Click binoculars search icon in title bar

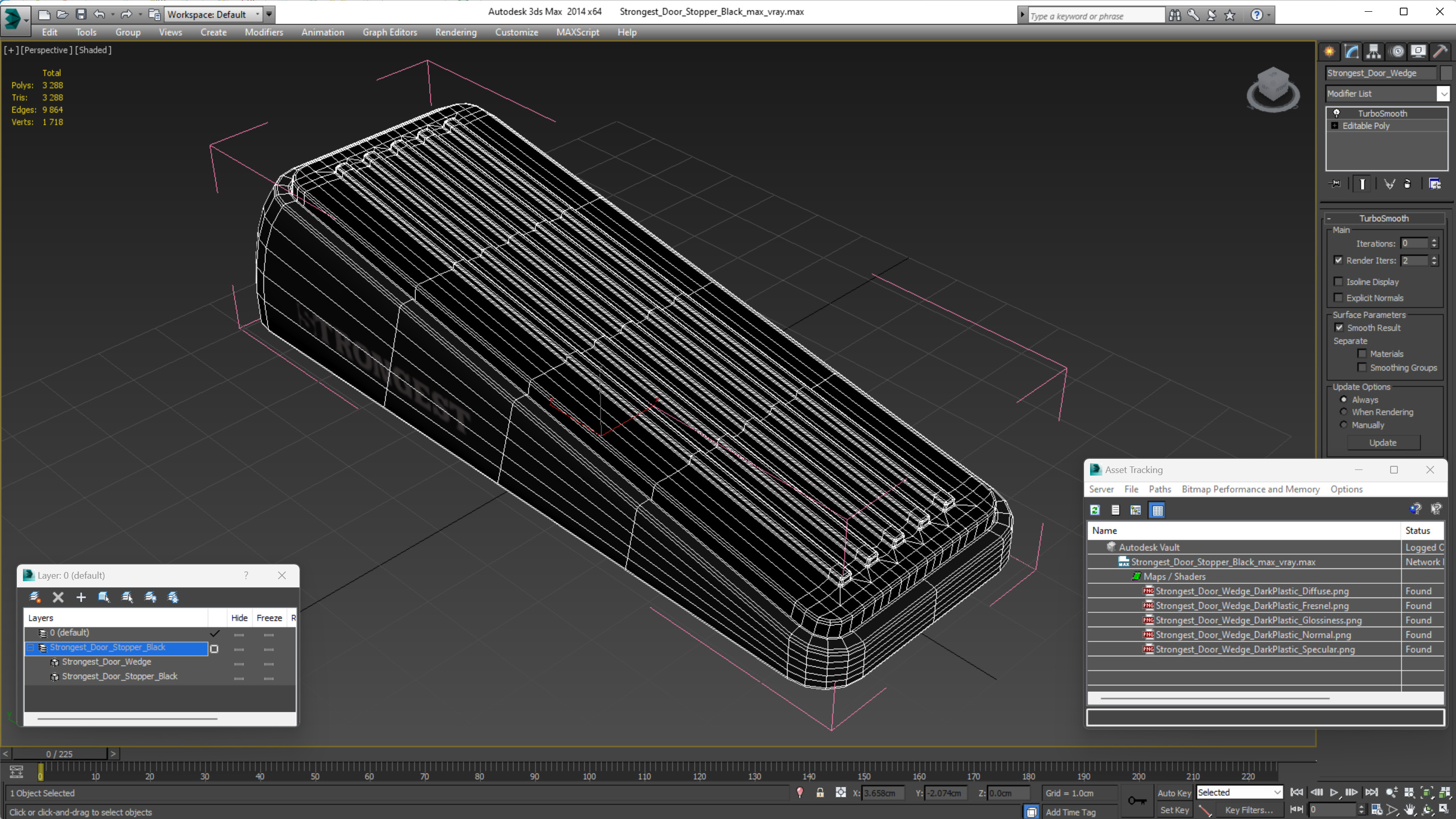(x=1174, y=15)
